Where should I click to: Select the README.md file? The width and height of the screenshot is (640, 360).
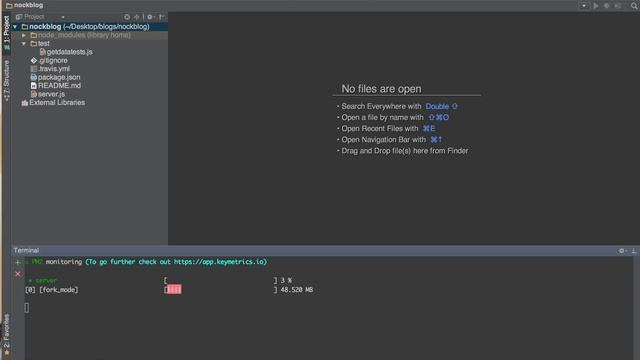[56, 86]
